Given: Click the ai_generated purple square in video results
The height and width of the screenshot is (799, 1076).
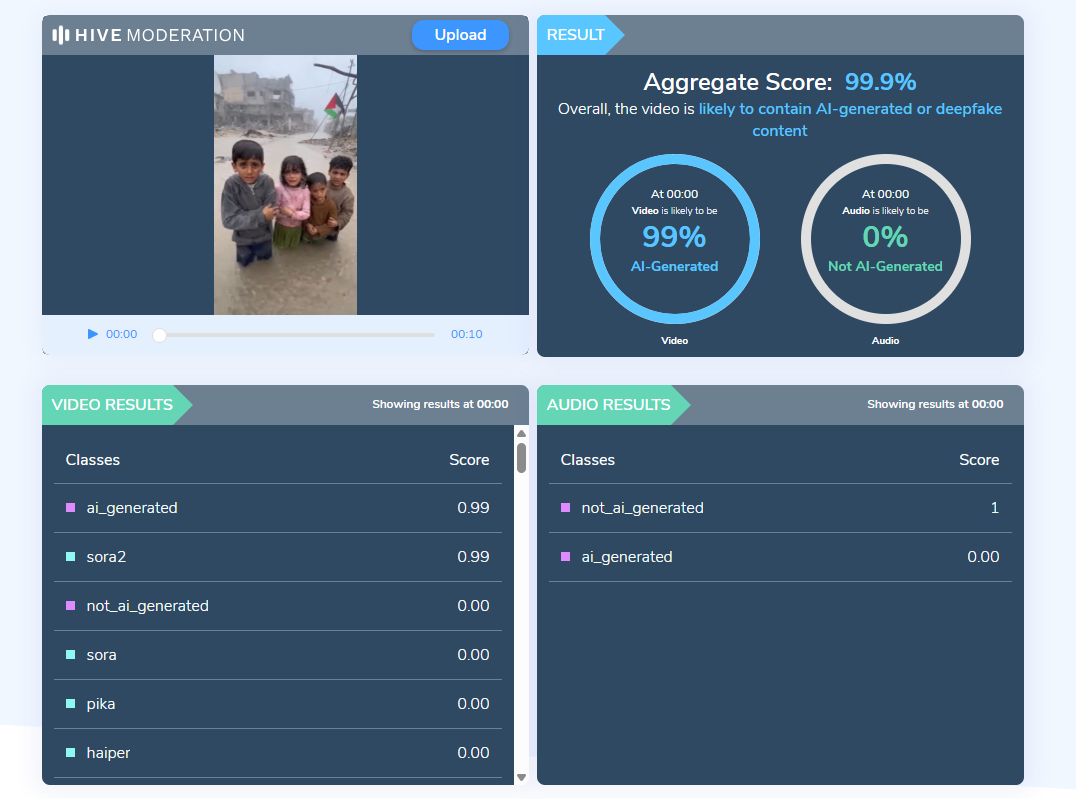Looking at the screenshot, I should (x=71, y=508).
